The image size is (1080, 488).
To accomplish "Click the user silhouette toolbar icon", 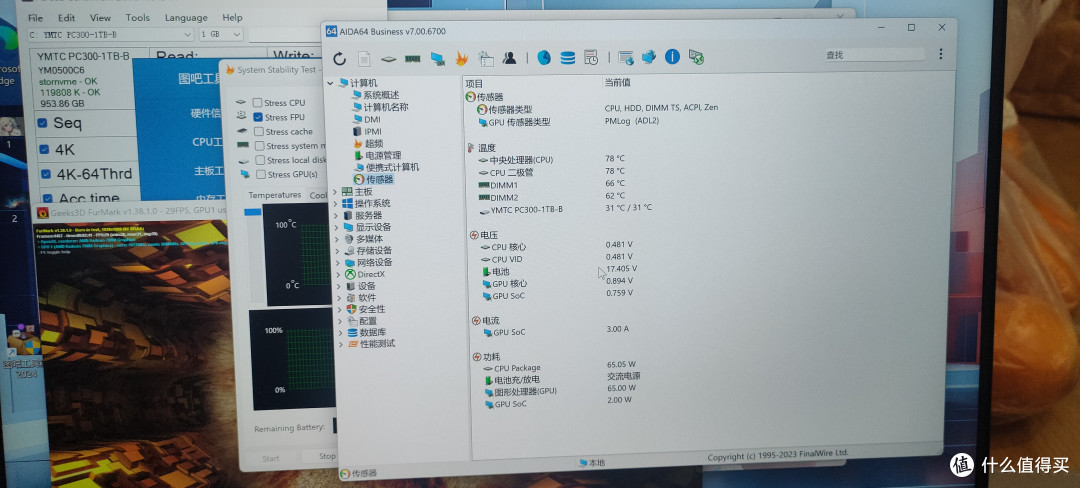I will [510, 58].
